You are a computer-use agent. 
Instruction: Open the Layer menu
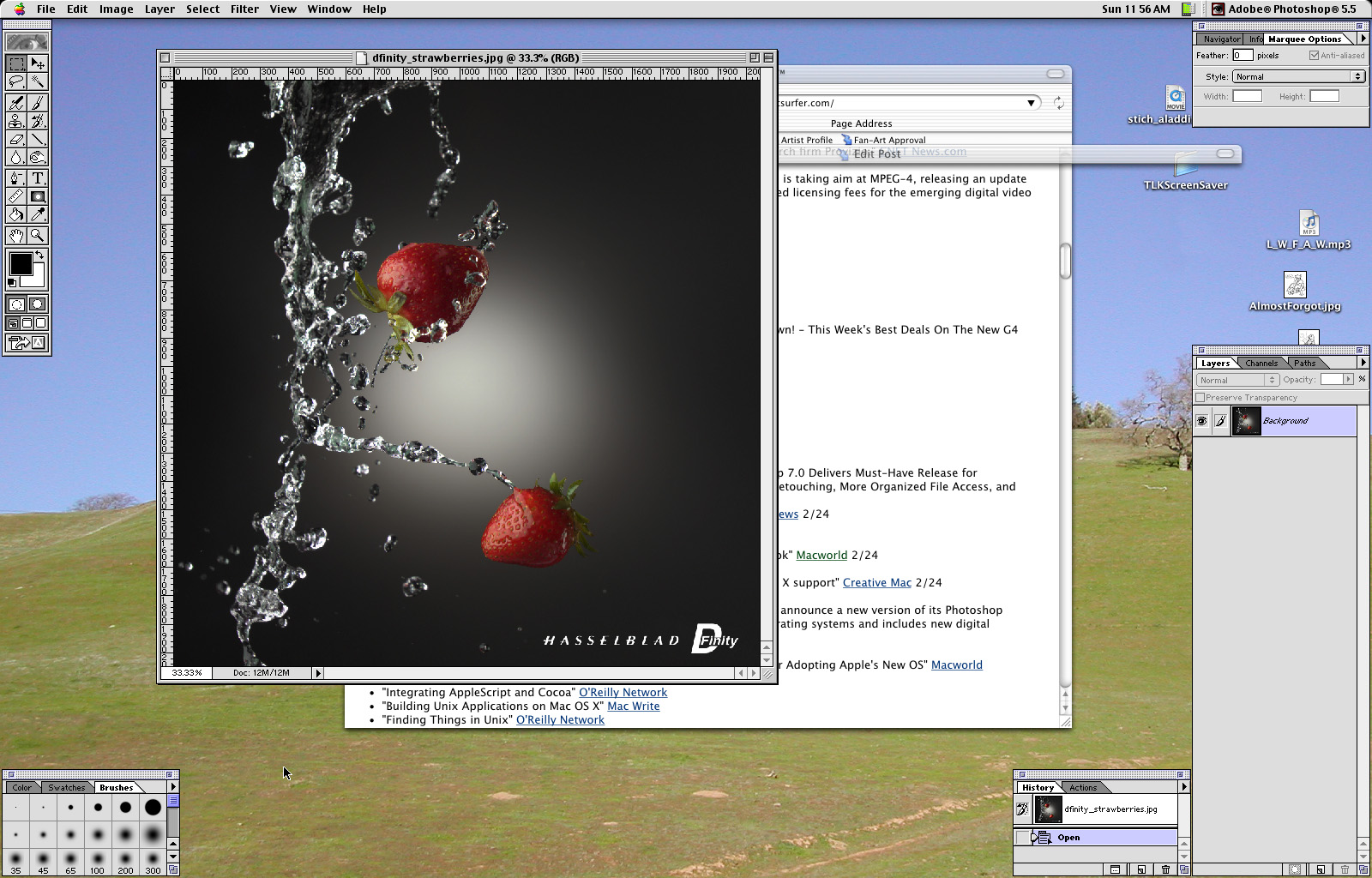point(159,9)
